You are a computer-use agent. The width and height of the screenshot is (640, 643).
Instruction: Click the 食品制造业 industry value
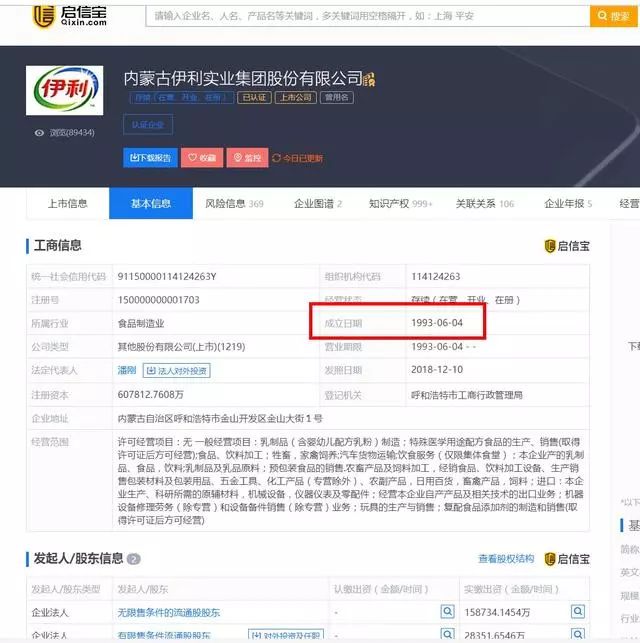coord(141,324)
